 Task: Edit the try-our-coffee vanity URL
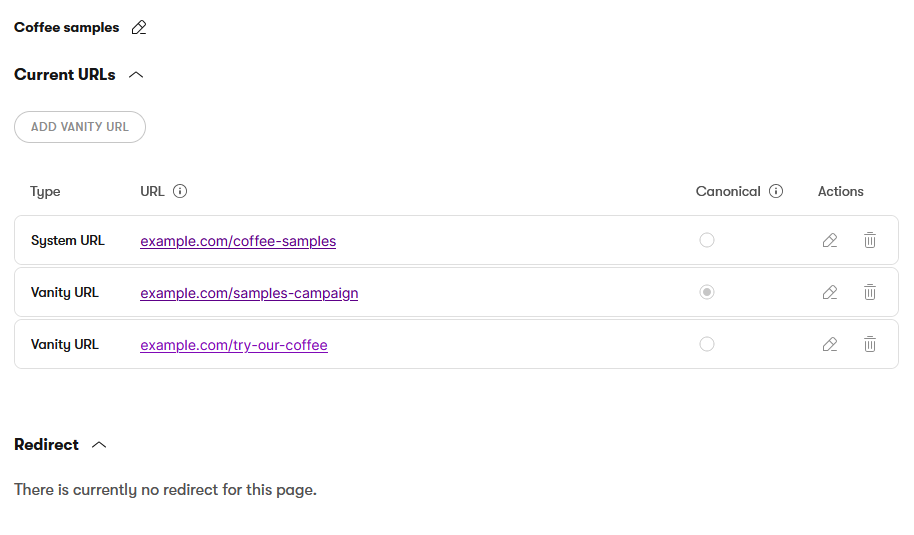(x=829, y=345)
